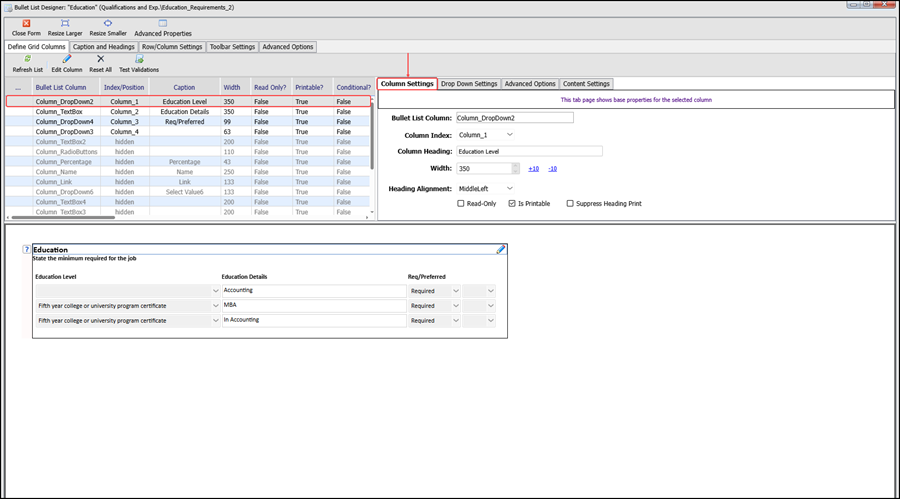Viewport: 900px width, 499px height.
Task: Open Advanced Properties from toolbar
Action: pyautogui.click(x=163, y=28)
